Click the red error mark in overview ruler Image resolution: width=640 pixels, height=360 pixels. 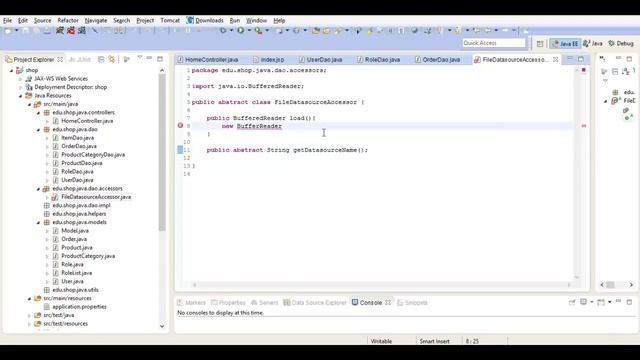[x=584, y=126]
